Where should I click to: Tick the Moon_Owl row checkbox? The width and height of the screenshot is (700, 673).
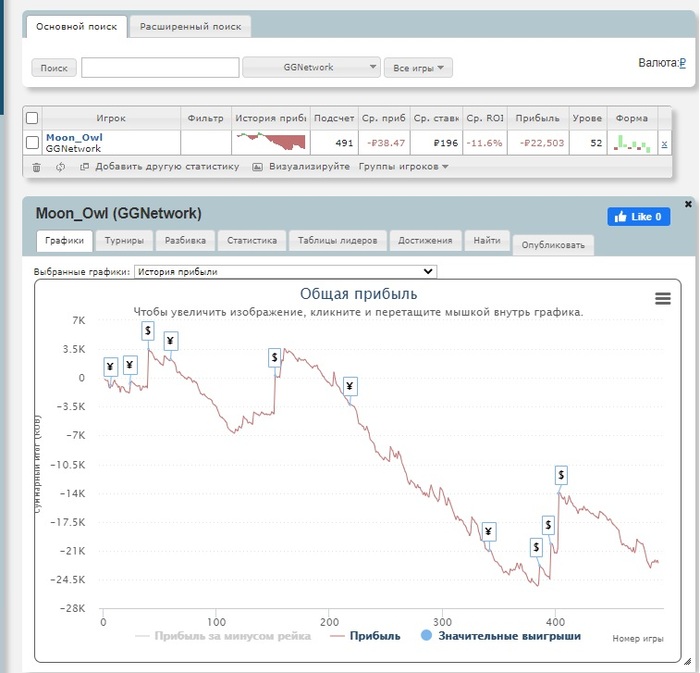[32, 143]
